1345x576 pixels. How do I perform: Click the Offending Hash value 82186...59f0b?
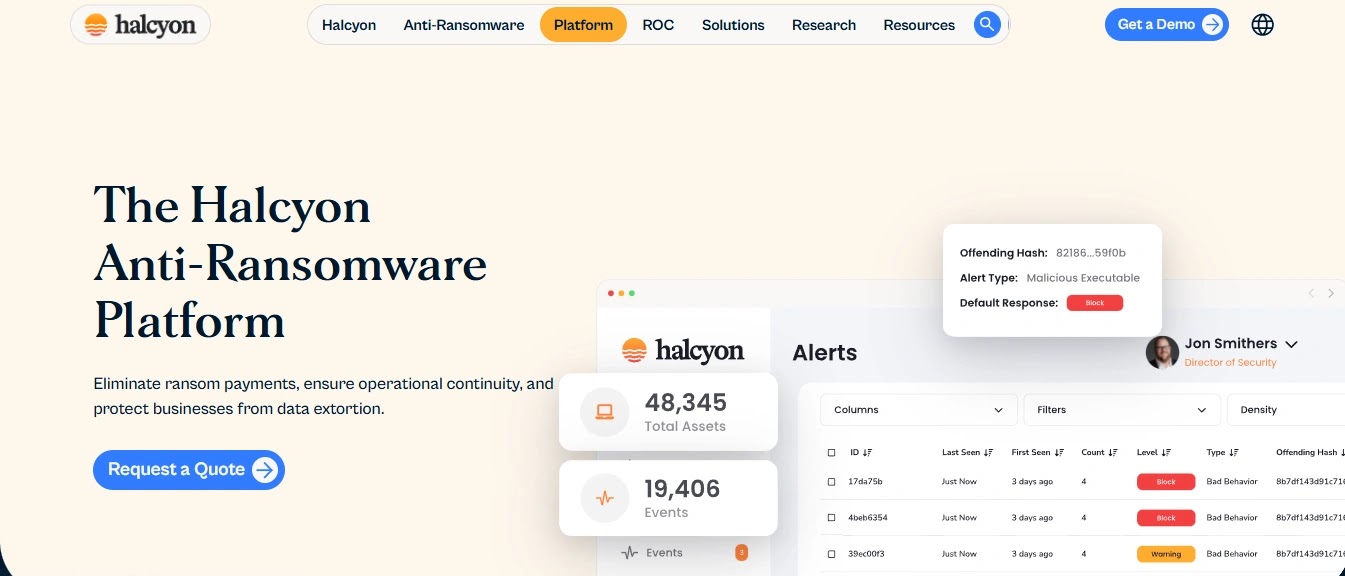(x=1091, y=253)
